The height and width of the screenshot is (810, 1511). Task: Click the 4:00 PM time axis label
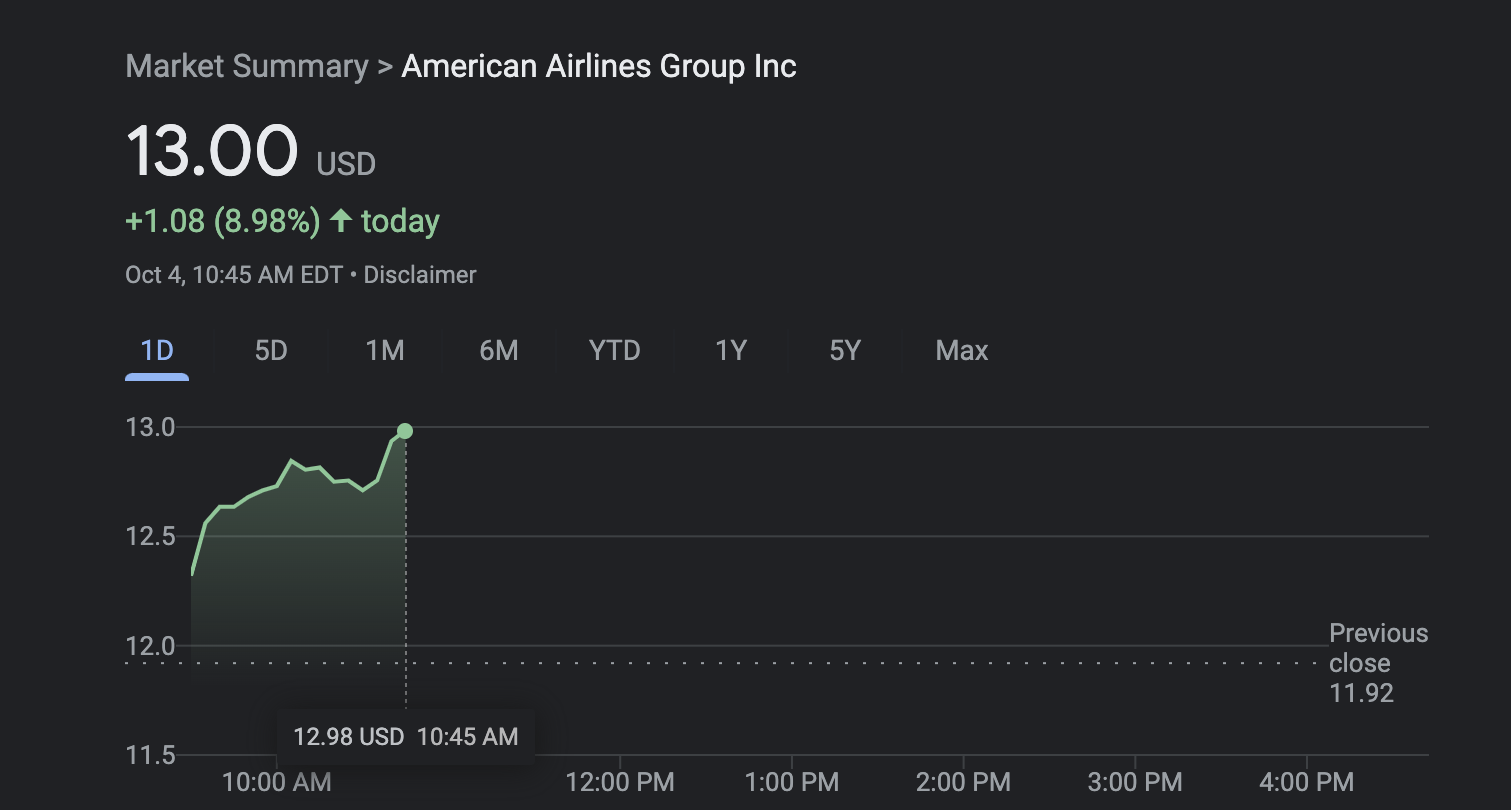pos(1307,782)
